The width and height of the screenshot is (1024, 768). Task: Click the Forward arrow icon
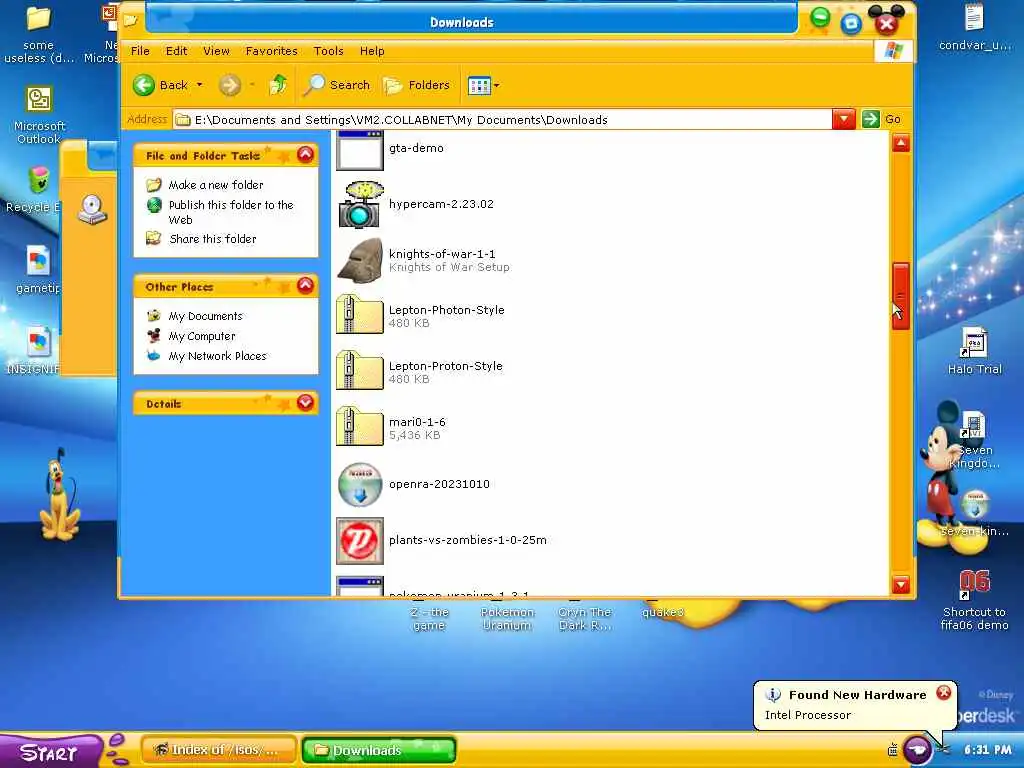[229, 85]
